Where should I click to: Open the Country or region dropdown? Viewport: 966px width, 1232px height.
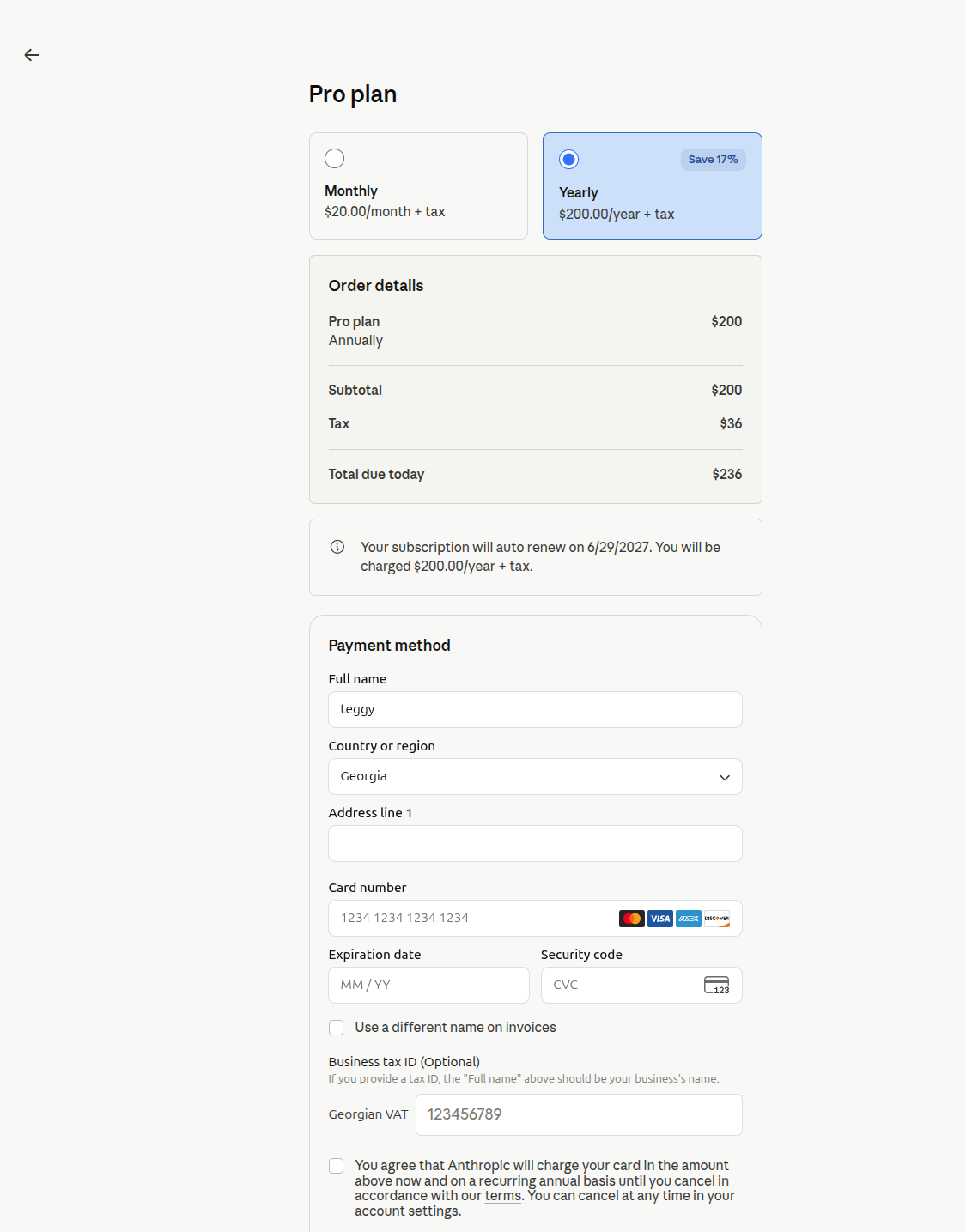(535, 777)
